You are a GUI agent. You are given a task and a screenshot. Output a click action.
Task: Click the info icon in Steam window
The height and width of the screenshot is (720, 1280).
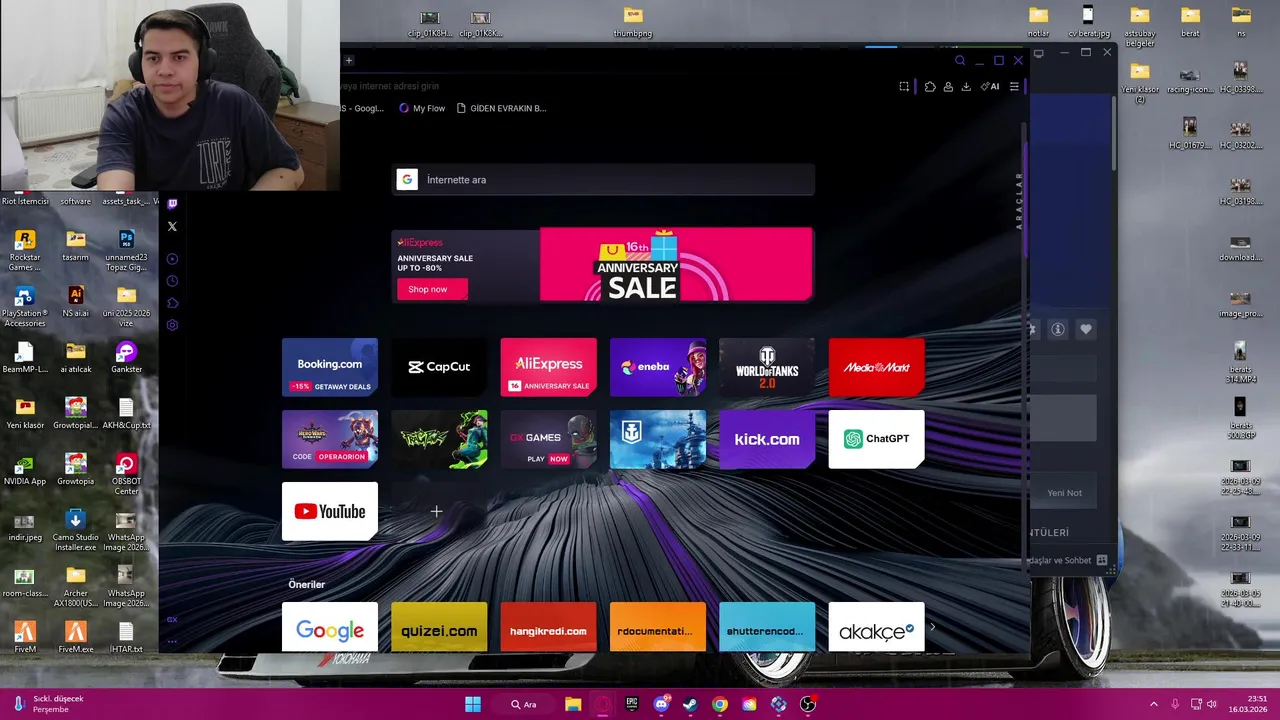[x=1058, y=329]
